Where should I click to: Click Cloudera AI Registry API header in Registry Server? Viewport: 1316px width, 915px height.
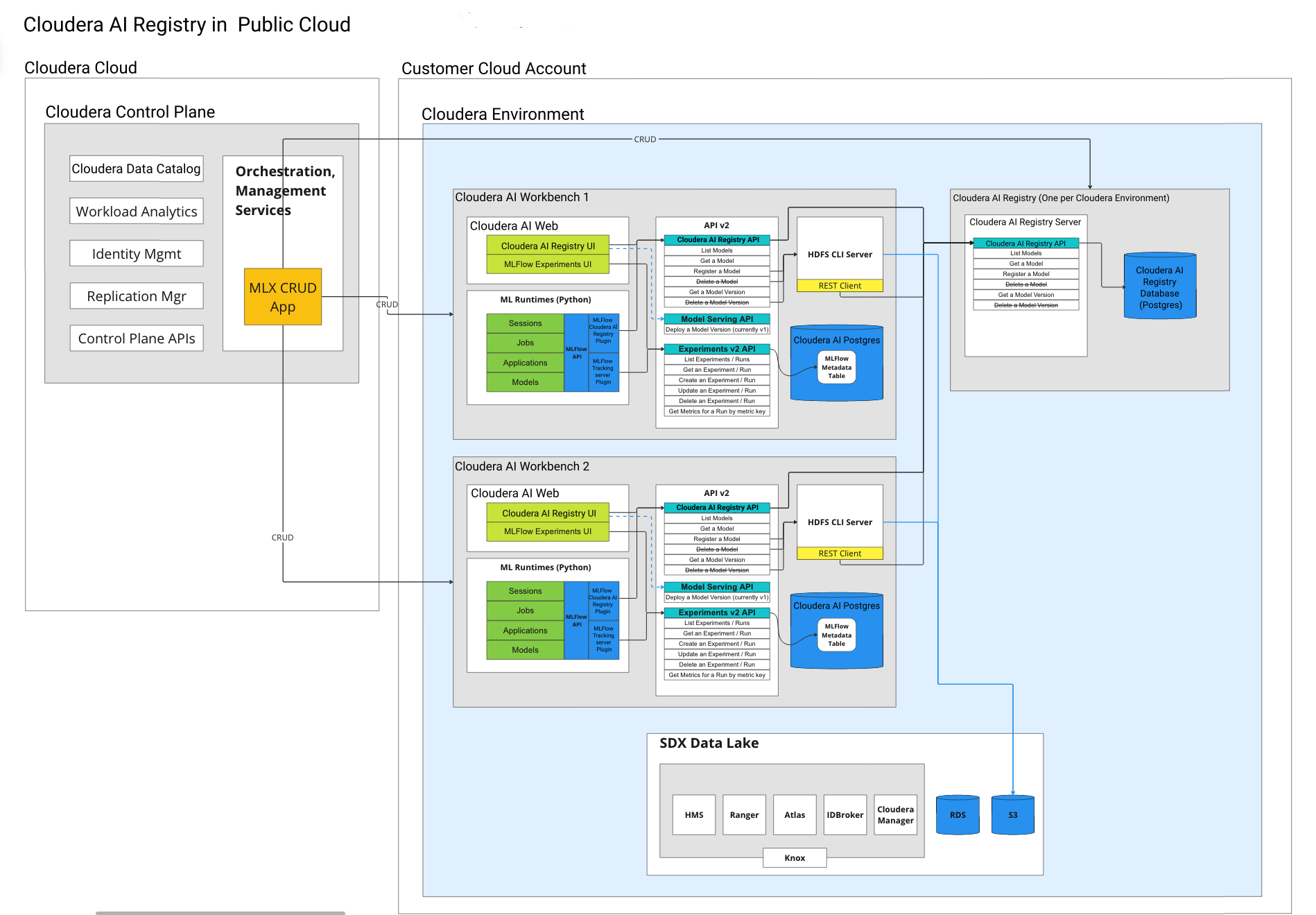tap(1025, 243)
